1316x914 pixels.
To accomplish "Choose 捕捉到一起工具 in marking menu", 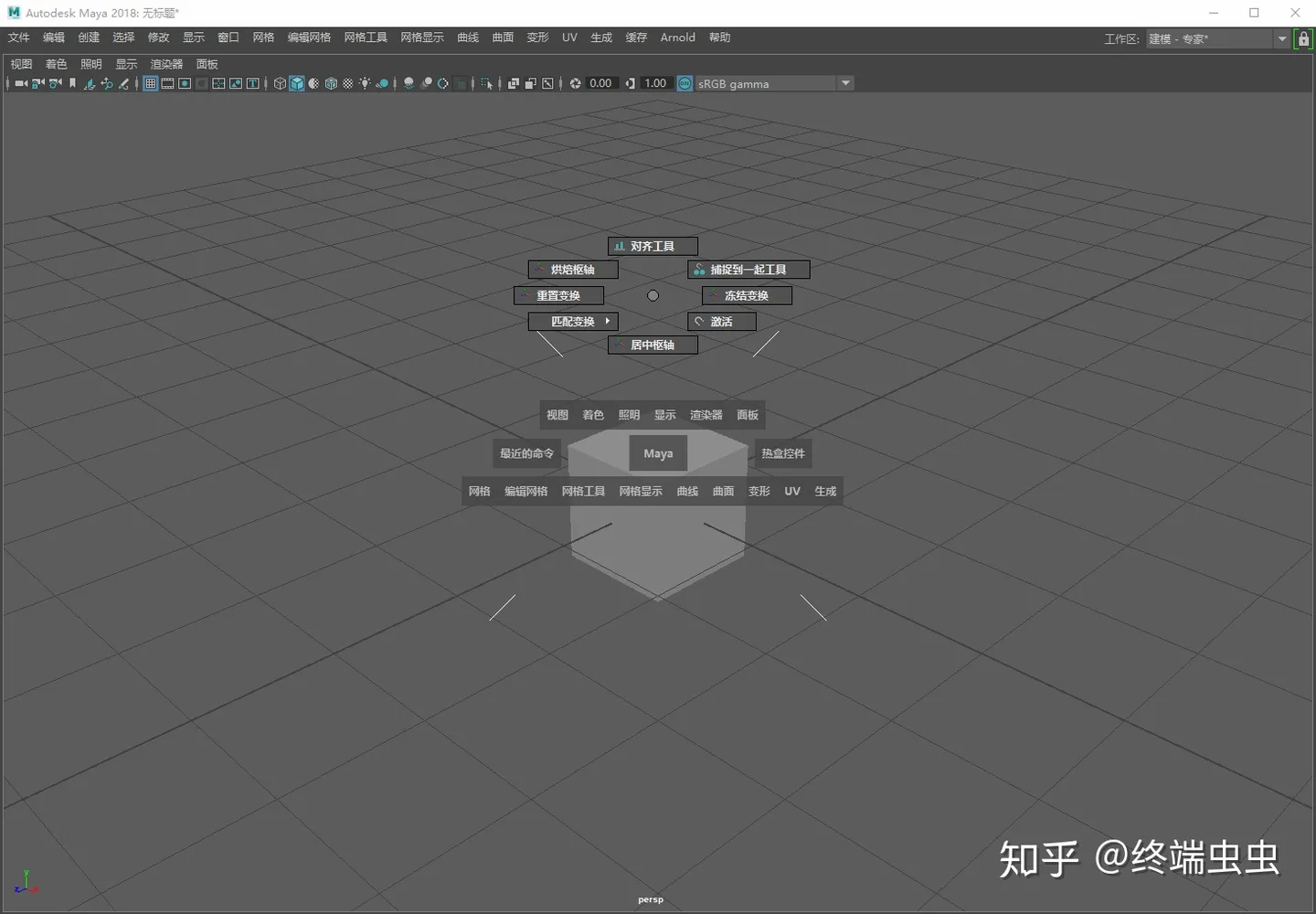I will 748,270.
